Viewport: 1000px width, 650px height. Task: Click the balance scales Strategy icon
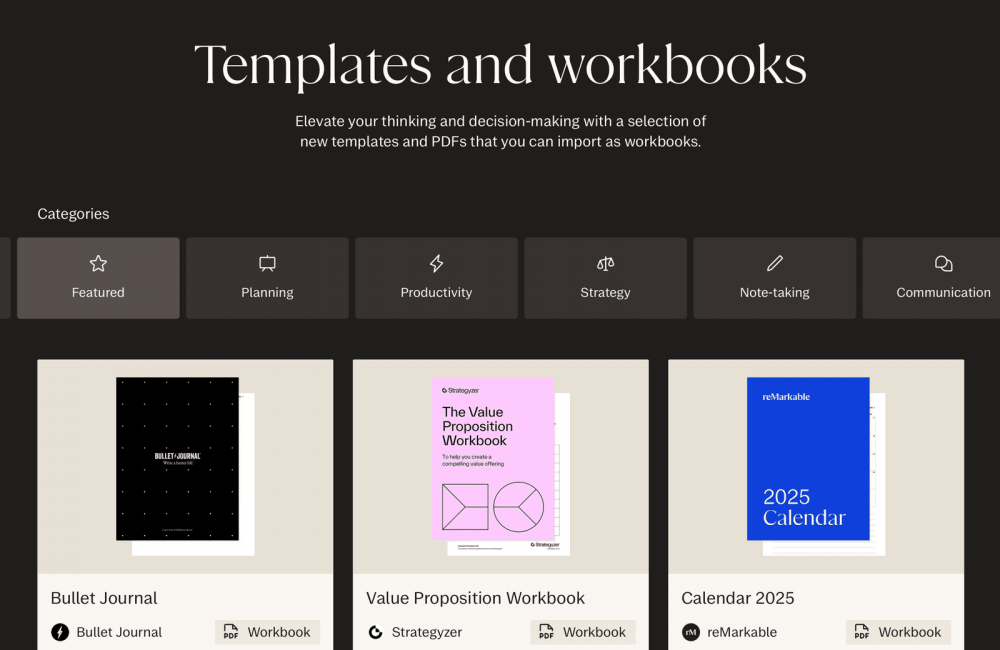[605, 264]
